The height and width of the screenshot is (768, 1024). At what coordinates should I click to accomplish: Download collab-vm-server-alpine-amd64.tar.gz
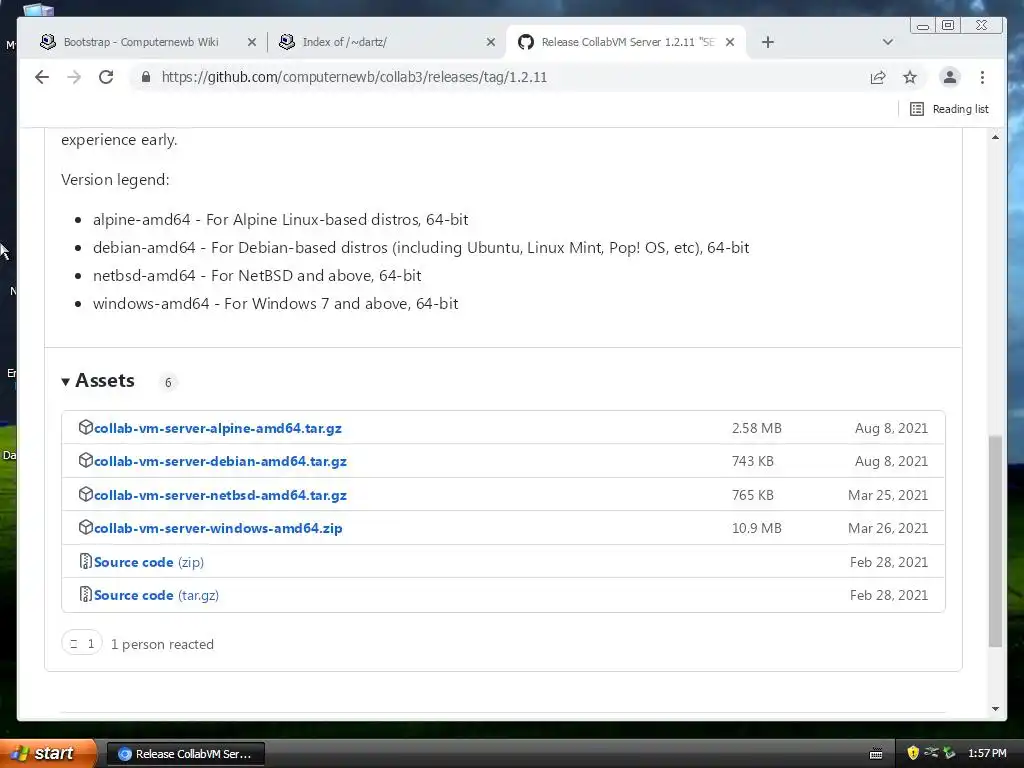coord(218,428)
